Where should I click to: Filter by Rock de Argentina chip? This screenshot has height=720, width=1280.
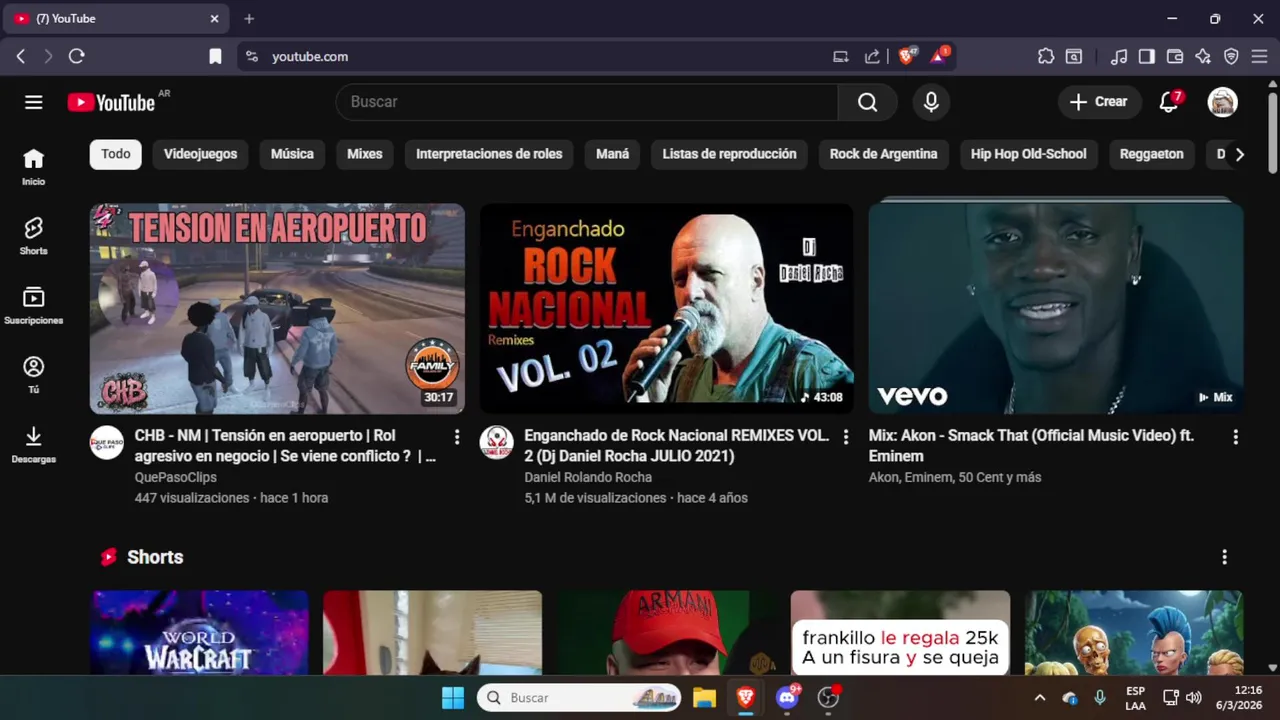tap(884, 154)
